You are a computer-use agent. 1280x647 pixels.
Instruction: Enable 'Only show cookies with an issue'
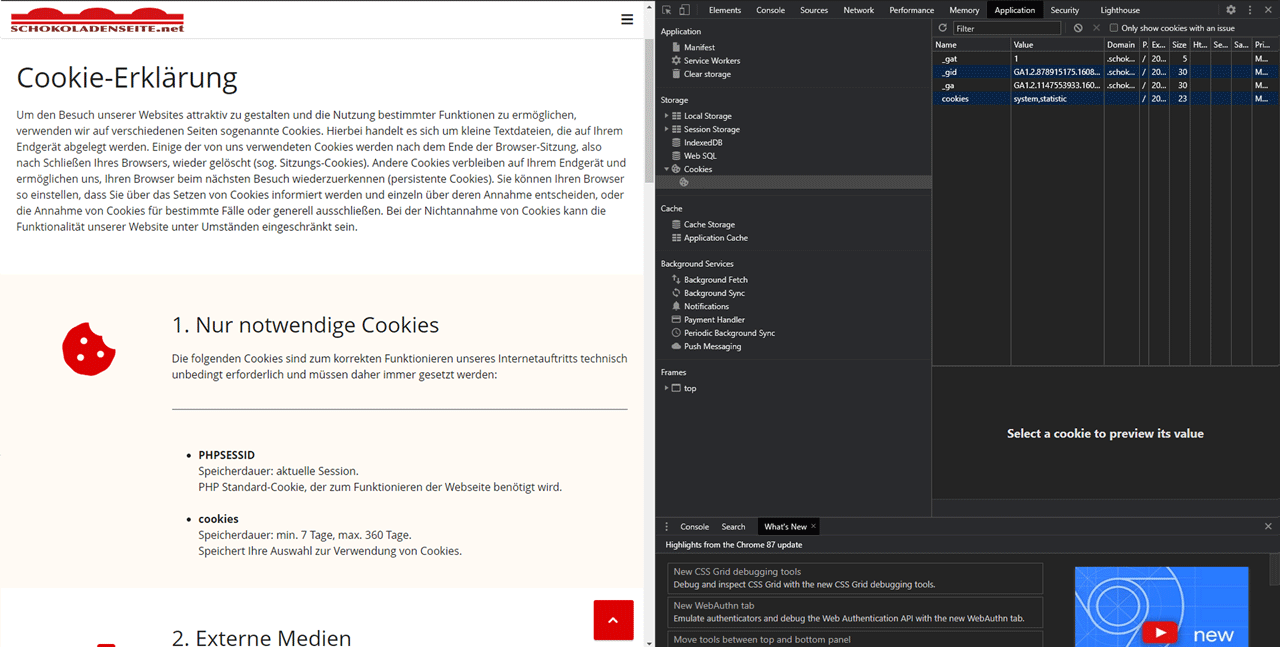tap(1113, 27)
